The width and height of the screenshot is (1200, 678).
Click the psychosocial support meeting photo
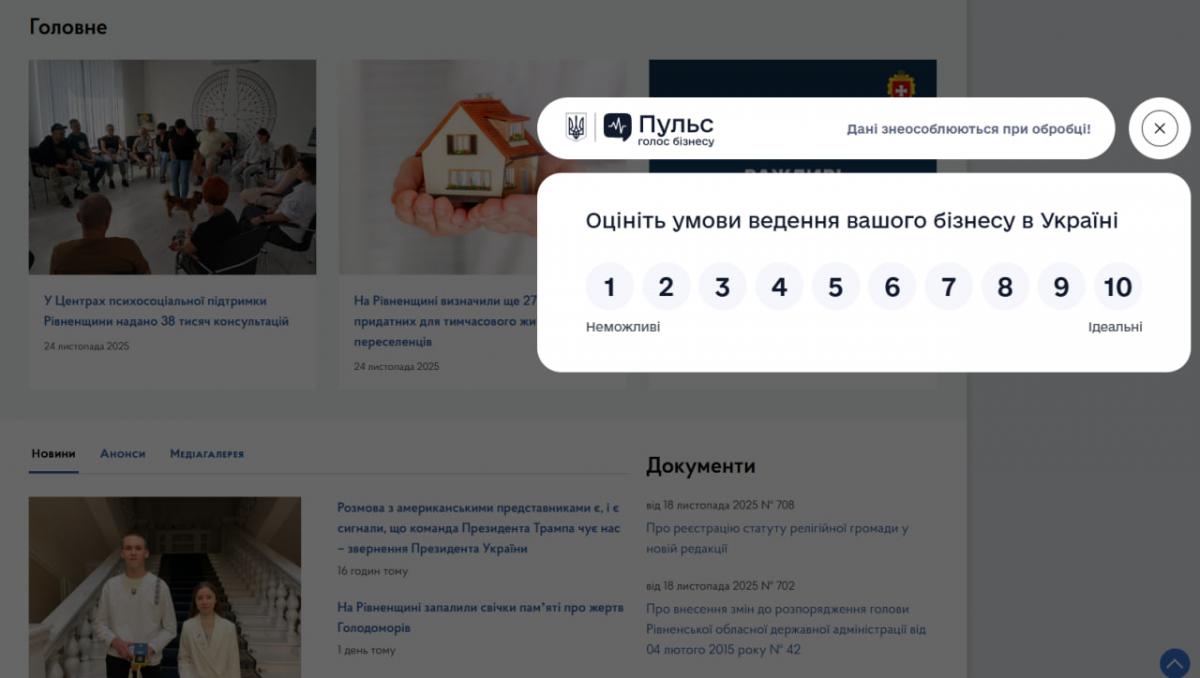tap(172, 167)
